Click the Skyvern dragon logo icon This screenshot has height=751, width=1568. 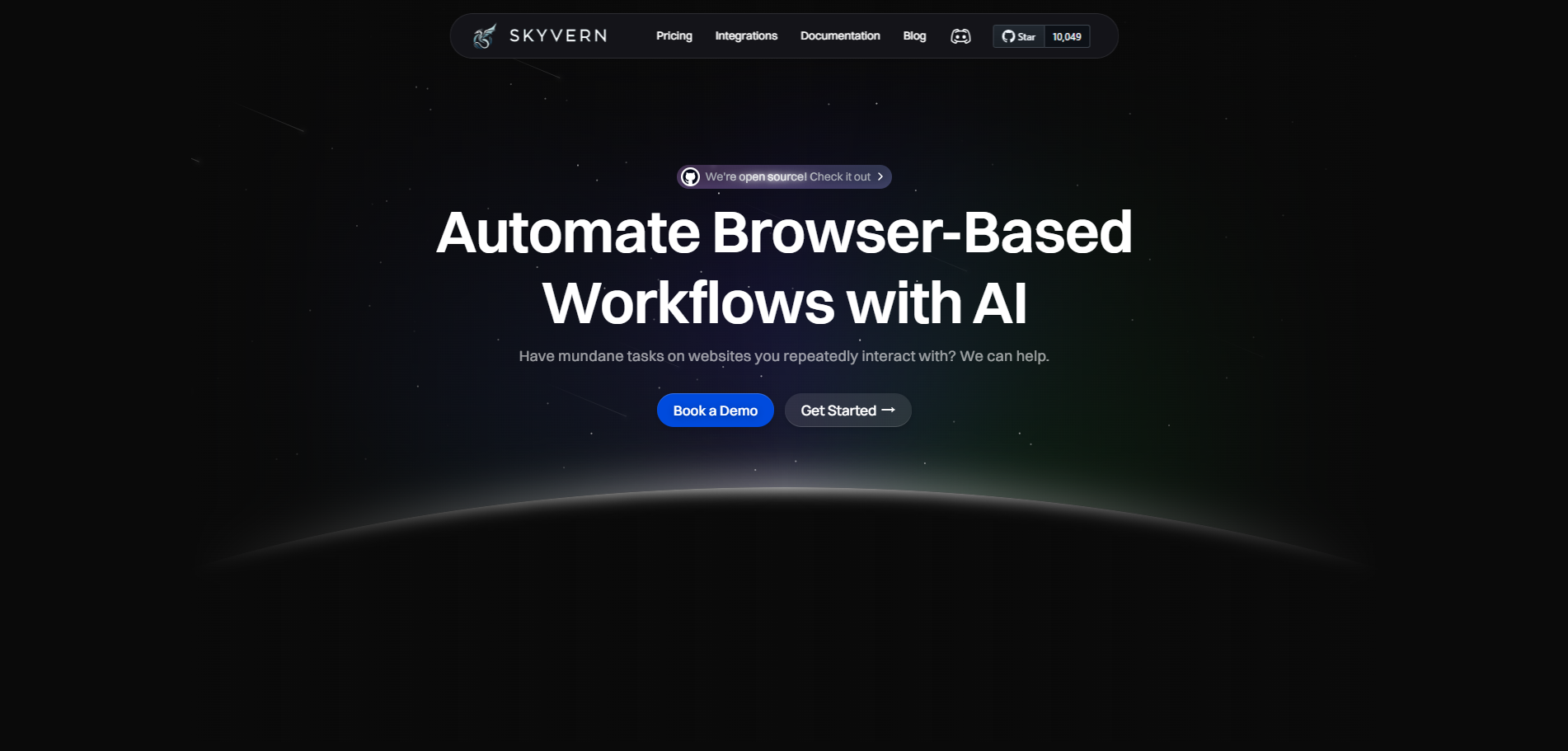tap(485, 36)
